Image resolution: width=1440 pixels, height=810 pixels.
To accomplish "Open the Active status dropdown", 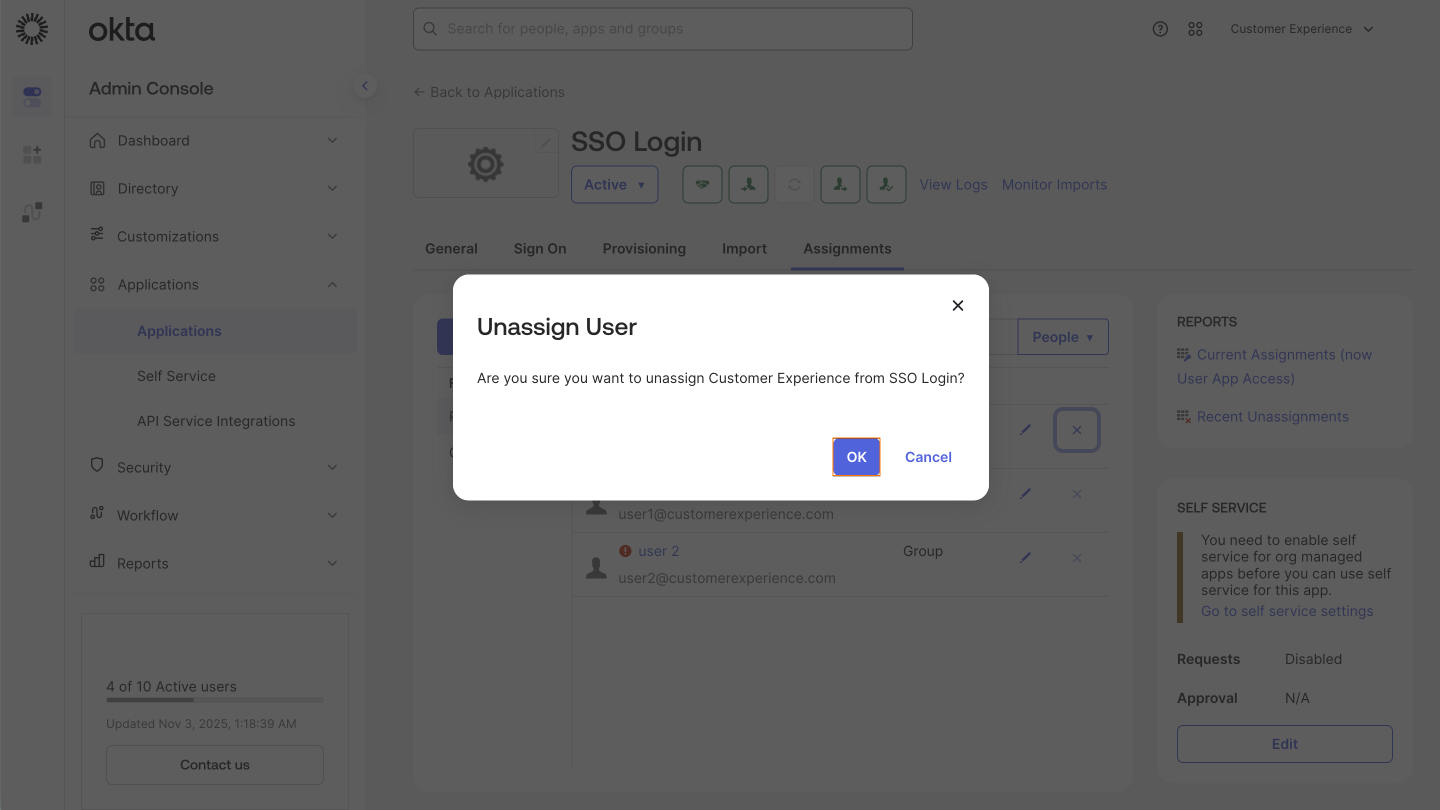I will point(614,184).
